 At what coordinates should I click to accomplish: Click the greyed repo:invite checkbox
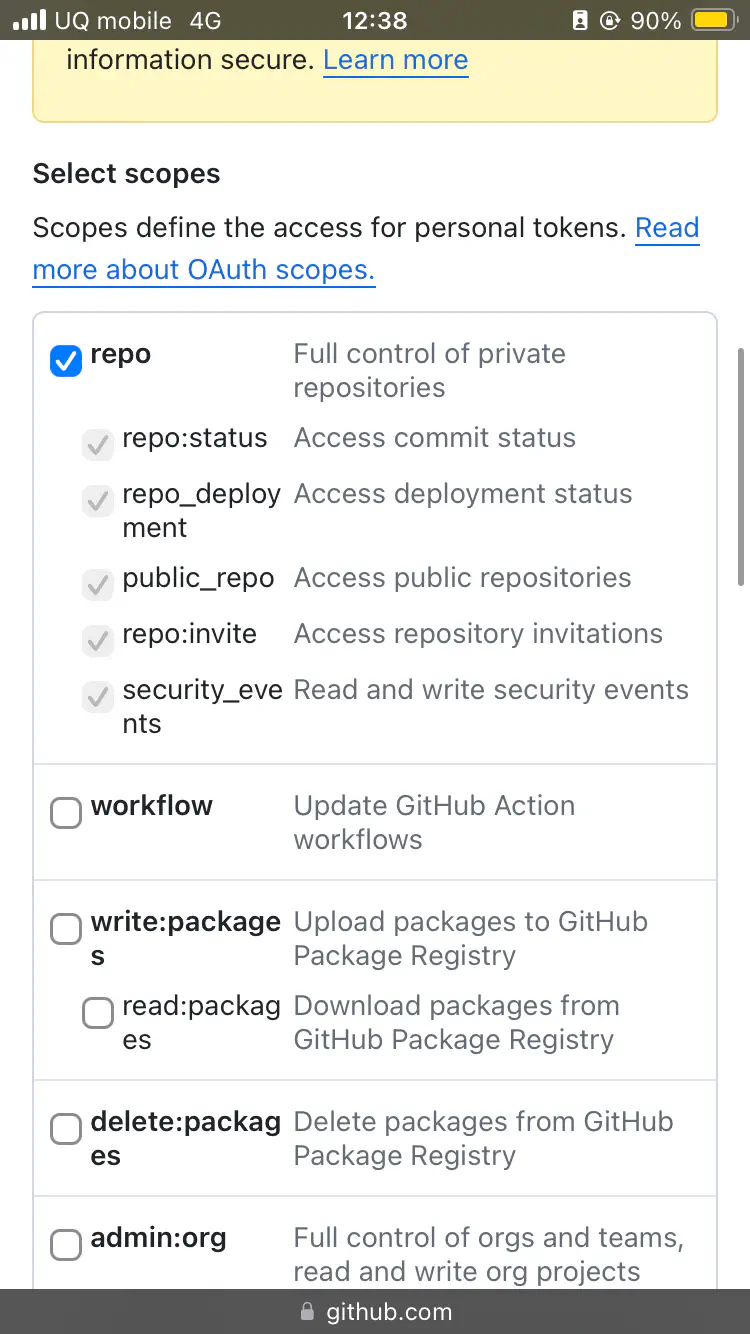coord(98,641)
